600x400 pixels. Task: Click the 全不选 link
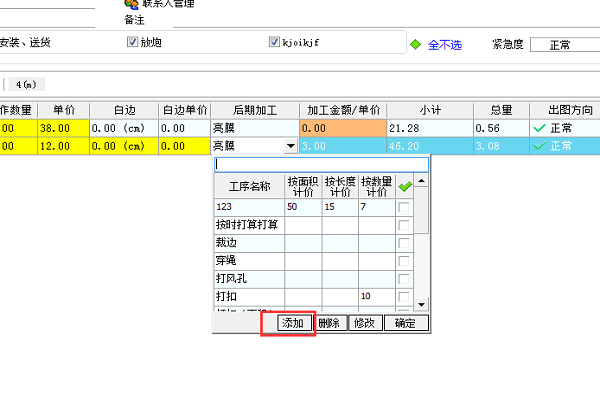(445, 45)
